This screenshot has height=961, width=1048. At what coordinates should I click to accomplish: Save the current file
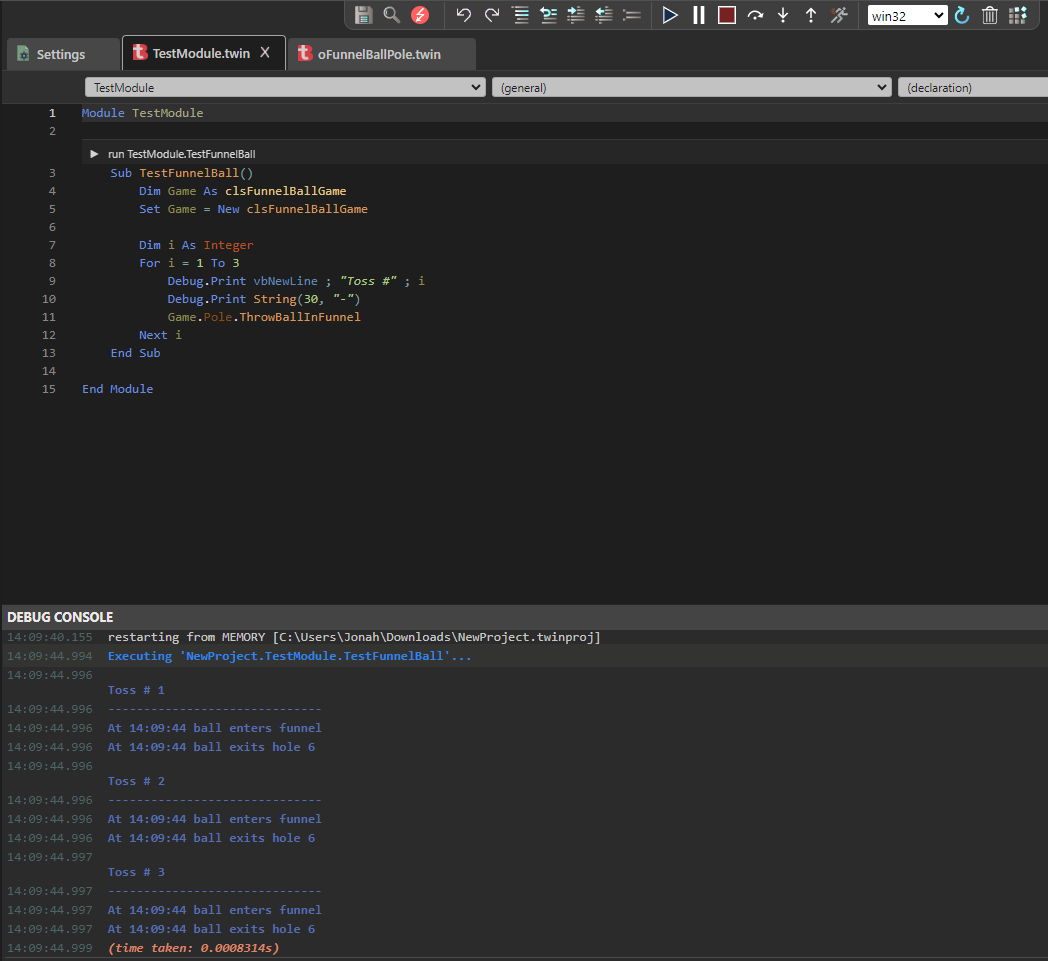363,14
